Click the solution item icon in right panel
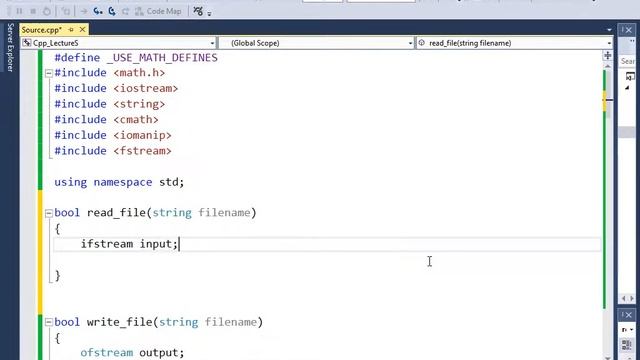The image size is (640, 360). point(630,76)
